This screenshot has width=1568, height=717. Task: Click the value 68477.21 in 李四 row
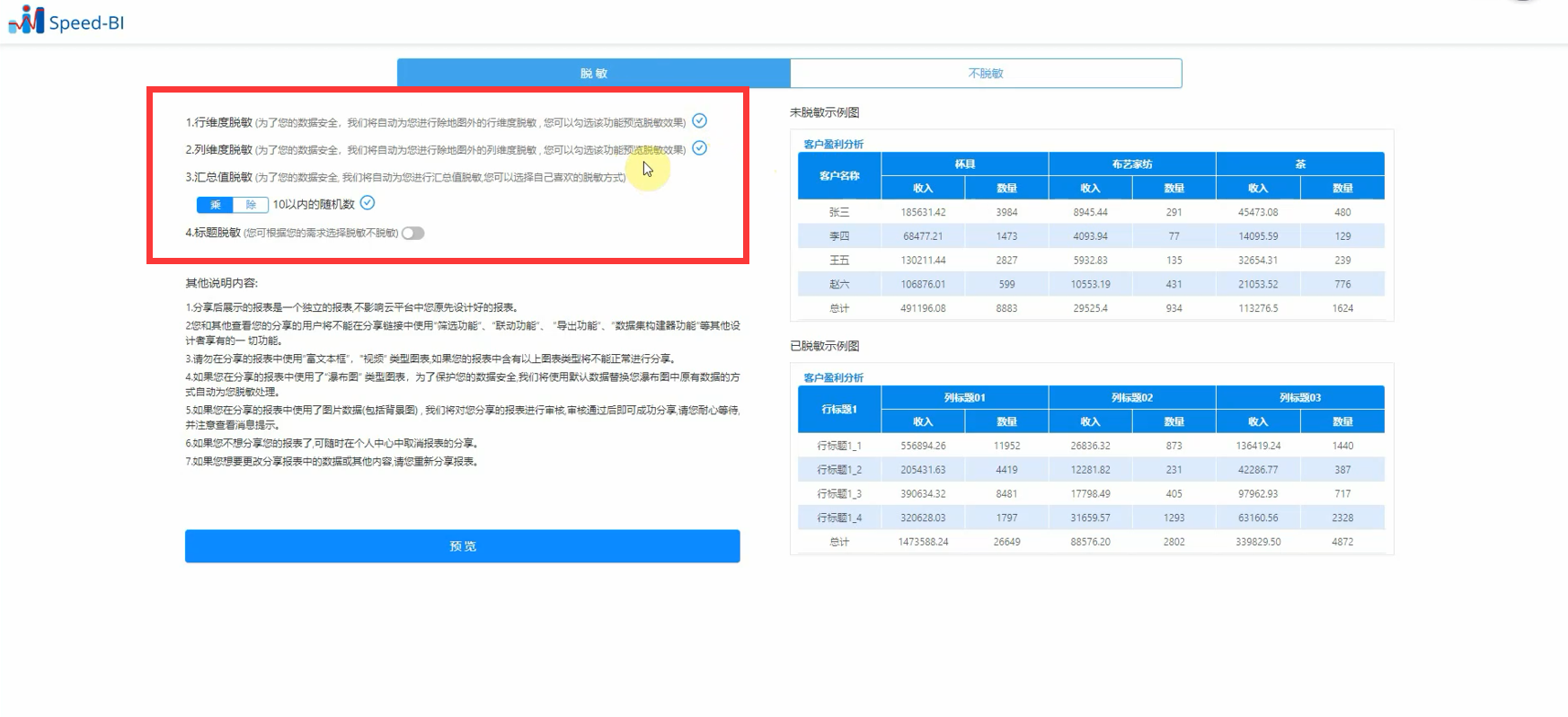923,236
